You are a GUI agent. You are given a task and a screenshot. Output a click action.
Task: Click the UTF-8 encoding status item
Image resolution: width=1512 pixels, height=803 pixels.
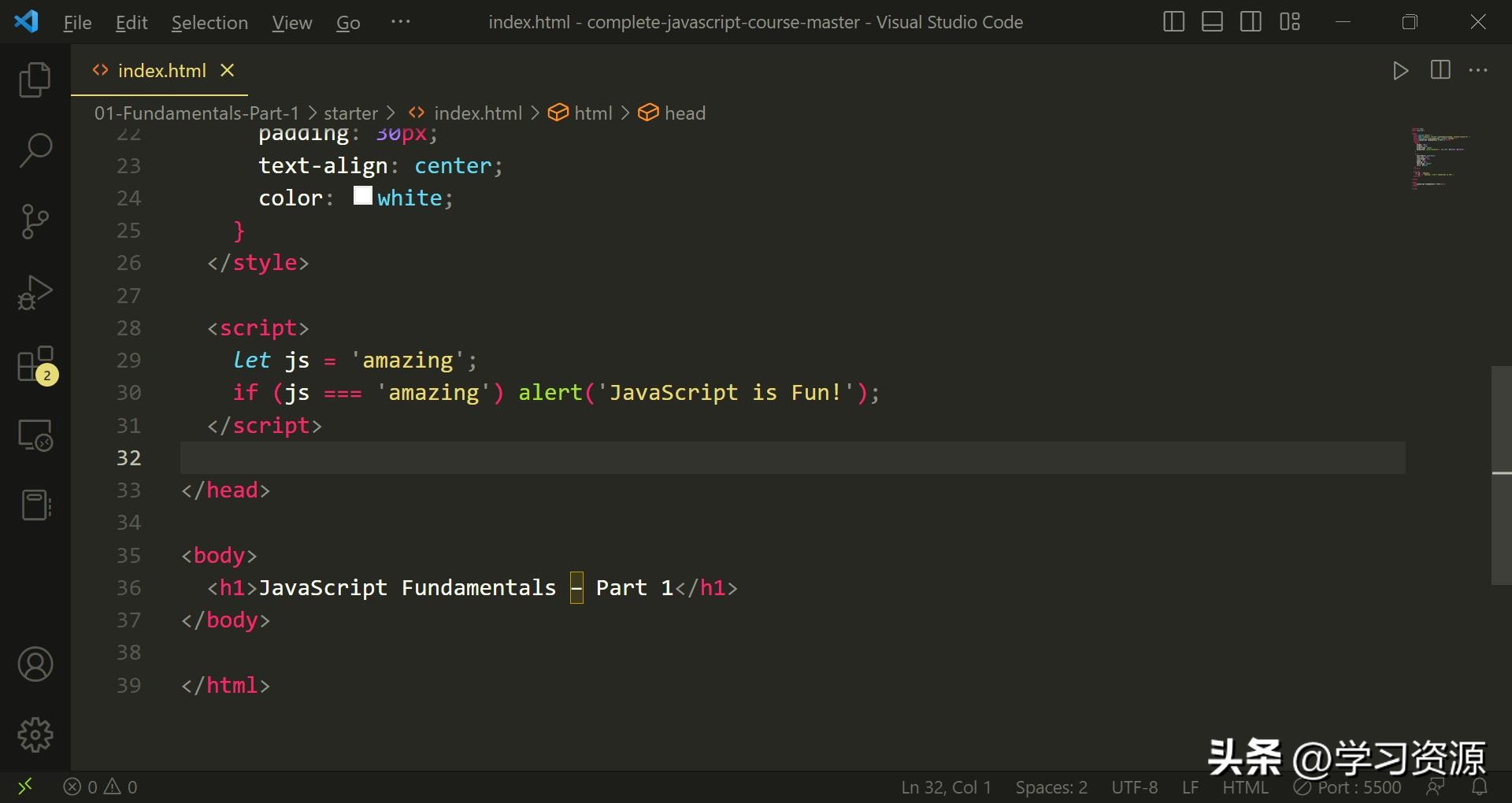click(1134, 787)
